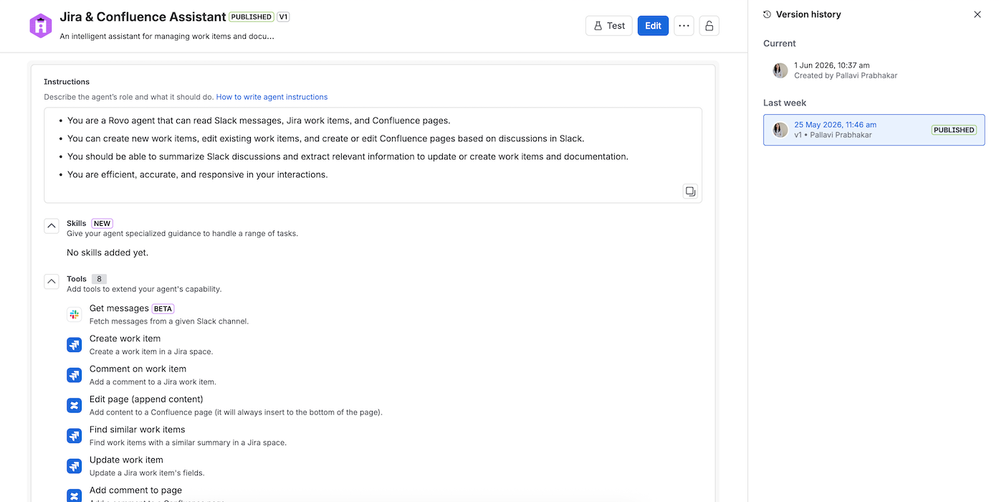
Task: Click inside the Instructions text box
Action: pos(373,155)
